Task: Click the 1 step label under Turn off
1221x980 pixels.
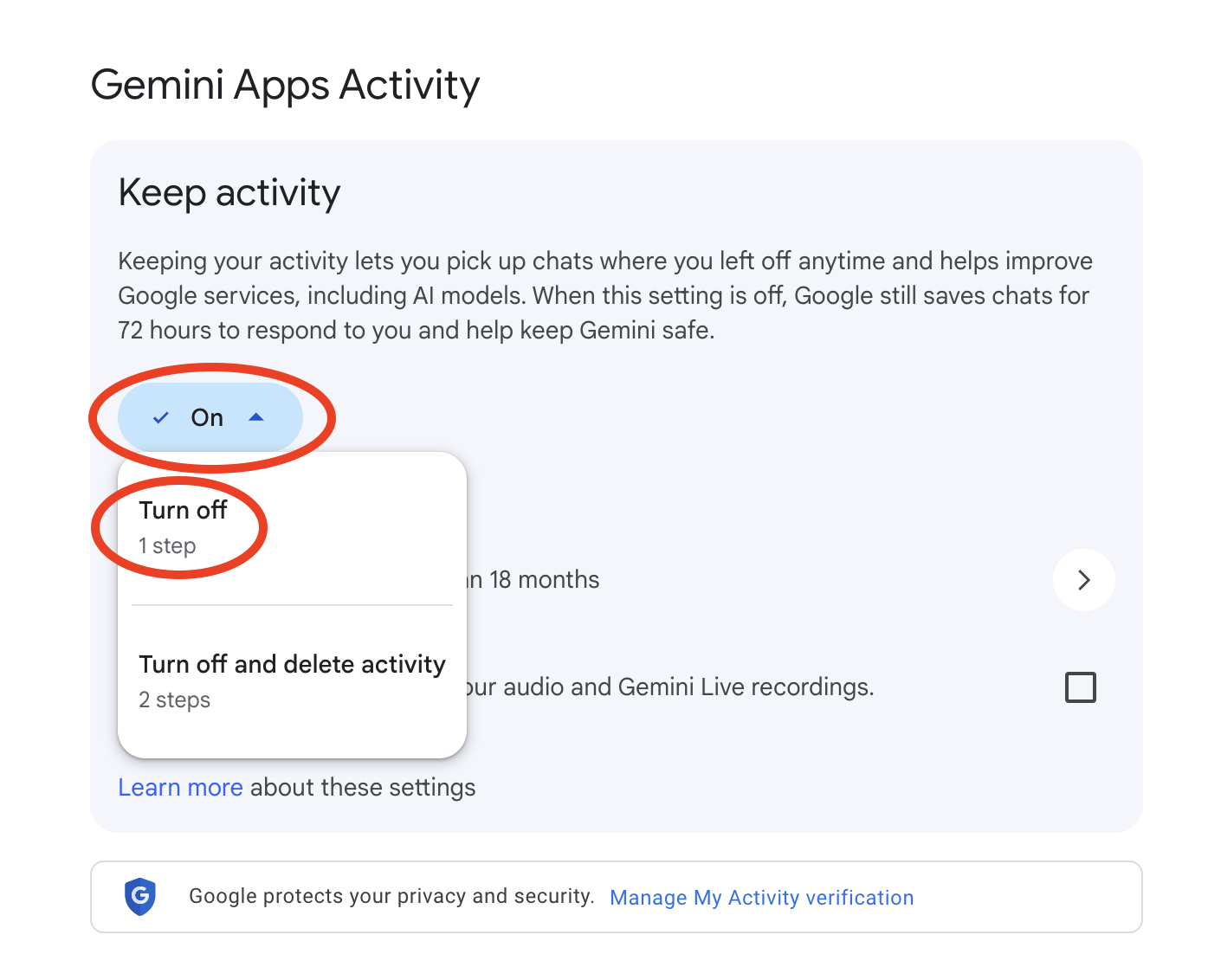Action: point(167,545)
